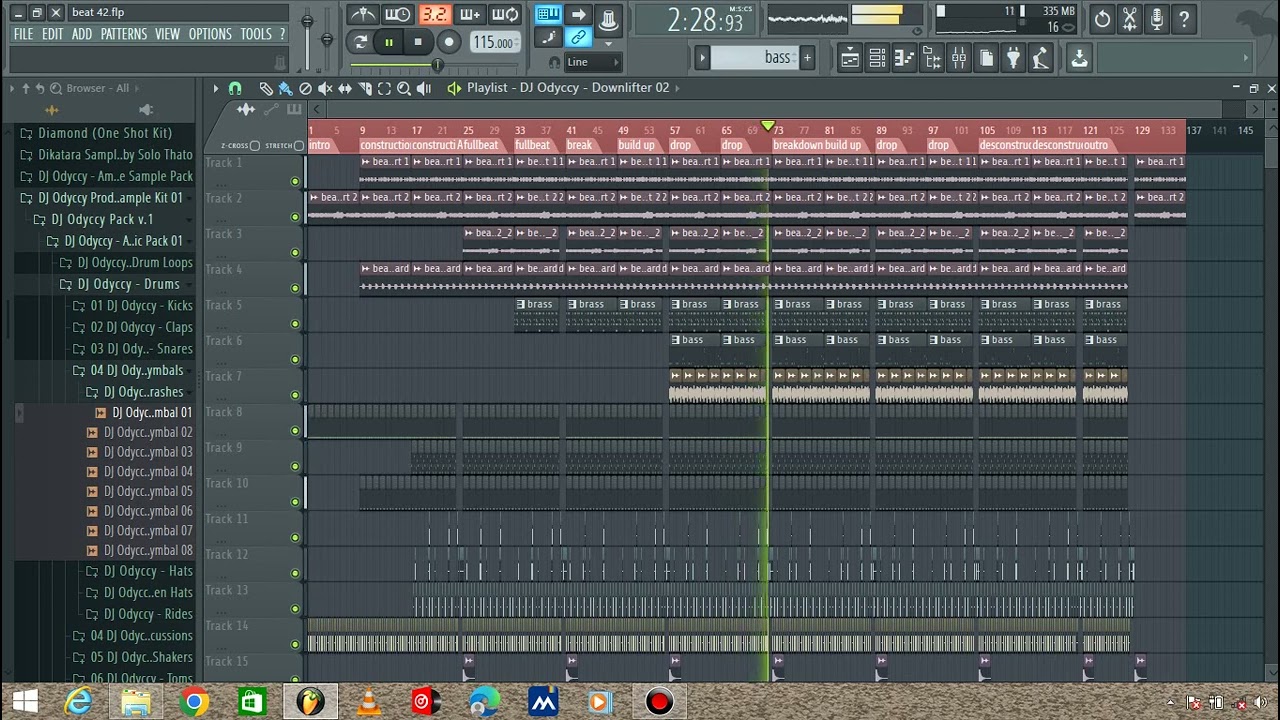The width and height of the screenshot is (1280, 720).
Task: Mute Track 5 using its green light
Action: (x=295, y=323)
